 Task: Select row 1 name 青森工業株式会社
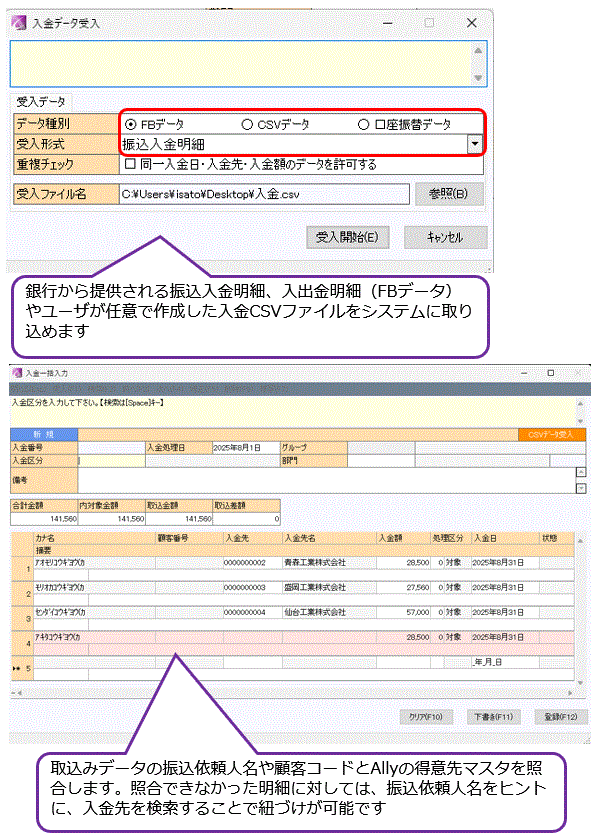pyautogui.click(x=315, y=563)
